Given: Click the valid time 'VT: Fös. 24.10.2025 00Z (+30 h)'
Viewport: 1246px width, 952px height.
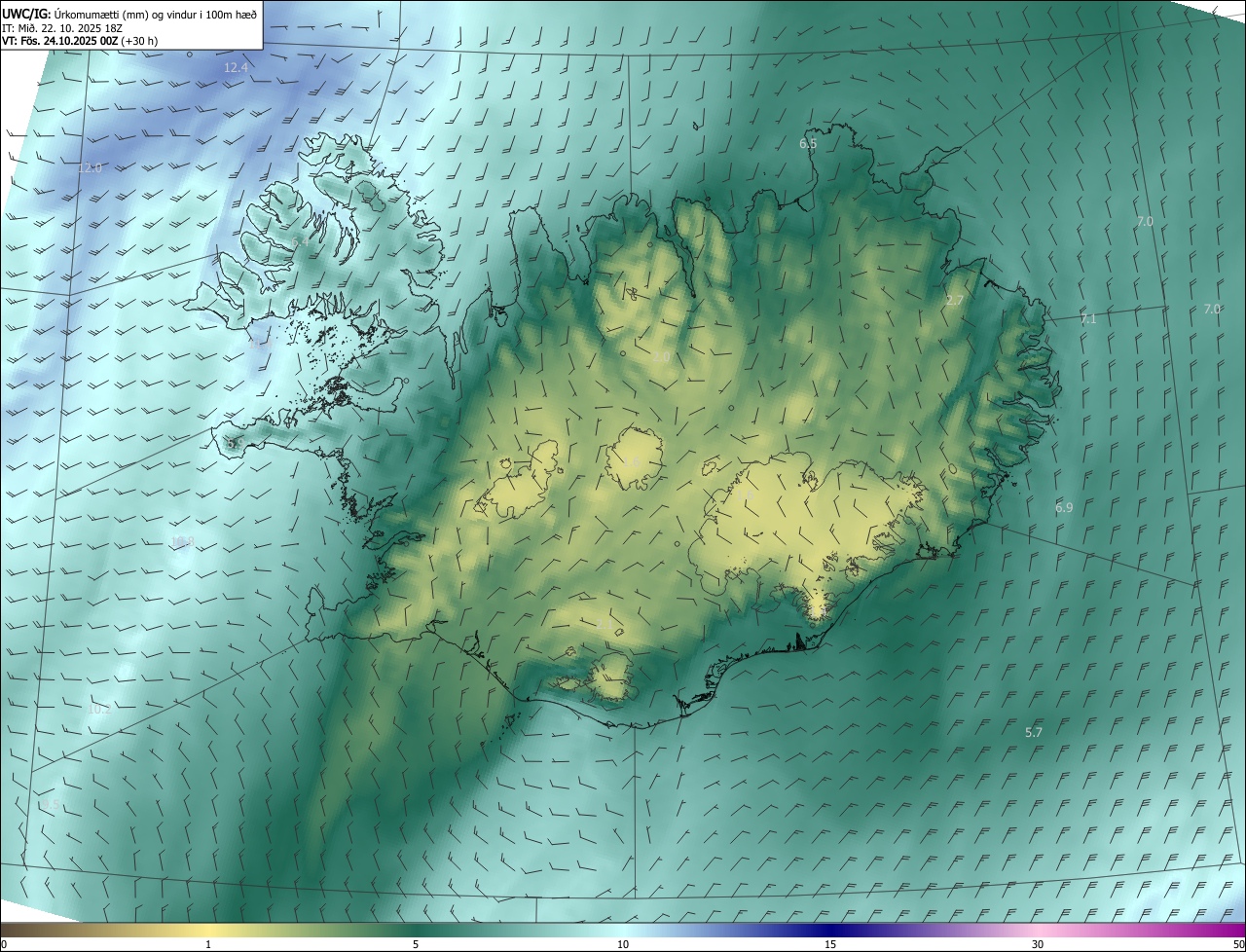Looking at the screenshot, I should point(81,41).
